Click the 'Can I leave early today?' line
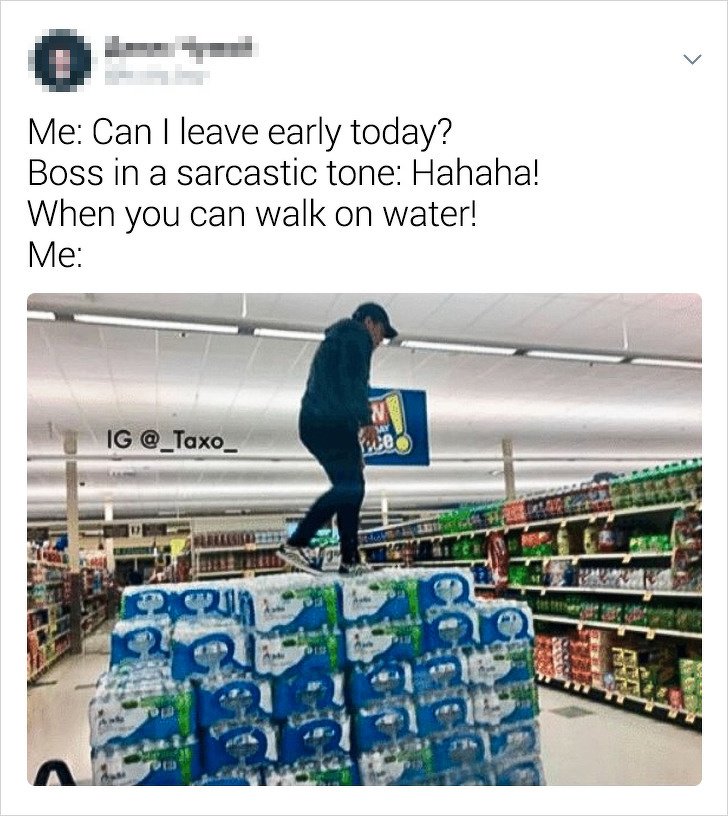 pos(240,132)
